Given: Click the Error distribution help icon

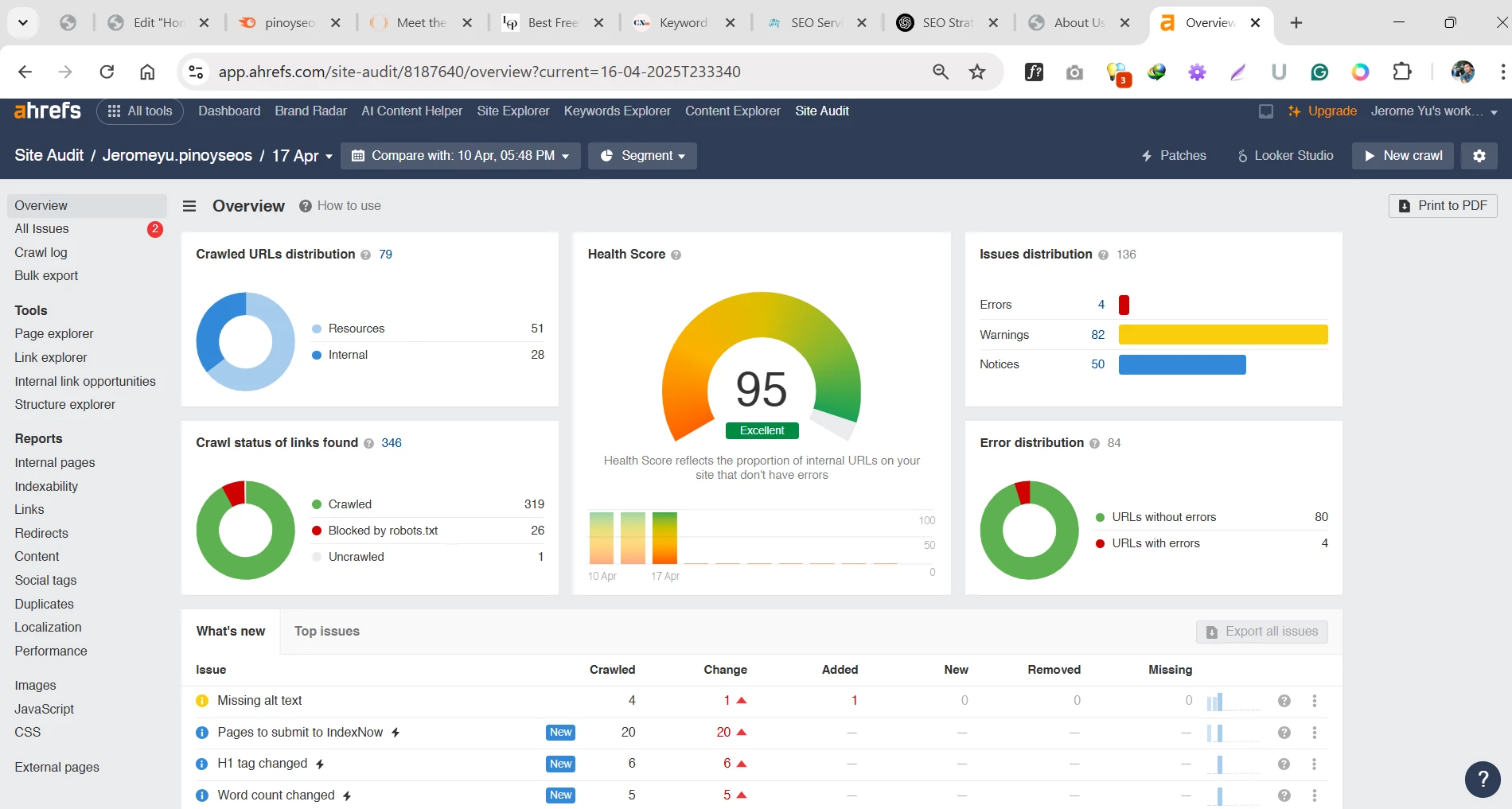Looking at the screenshot, I should click(1095, 444).
